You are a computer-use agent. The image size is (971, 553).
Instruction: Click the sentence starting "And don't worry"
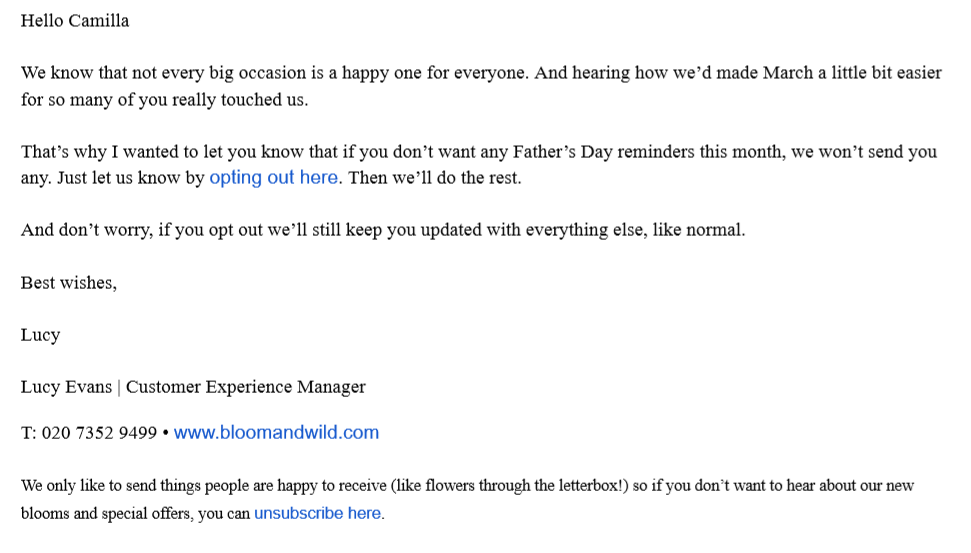[383, 230]
